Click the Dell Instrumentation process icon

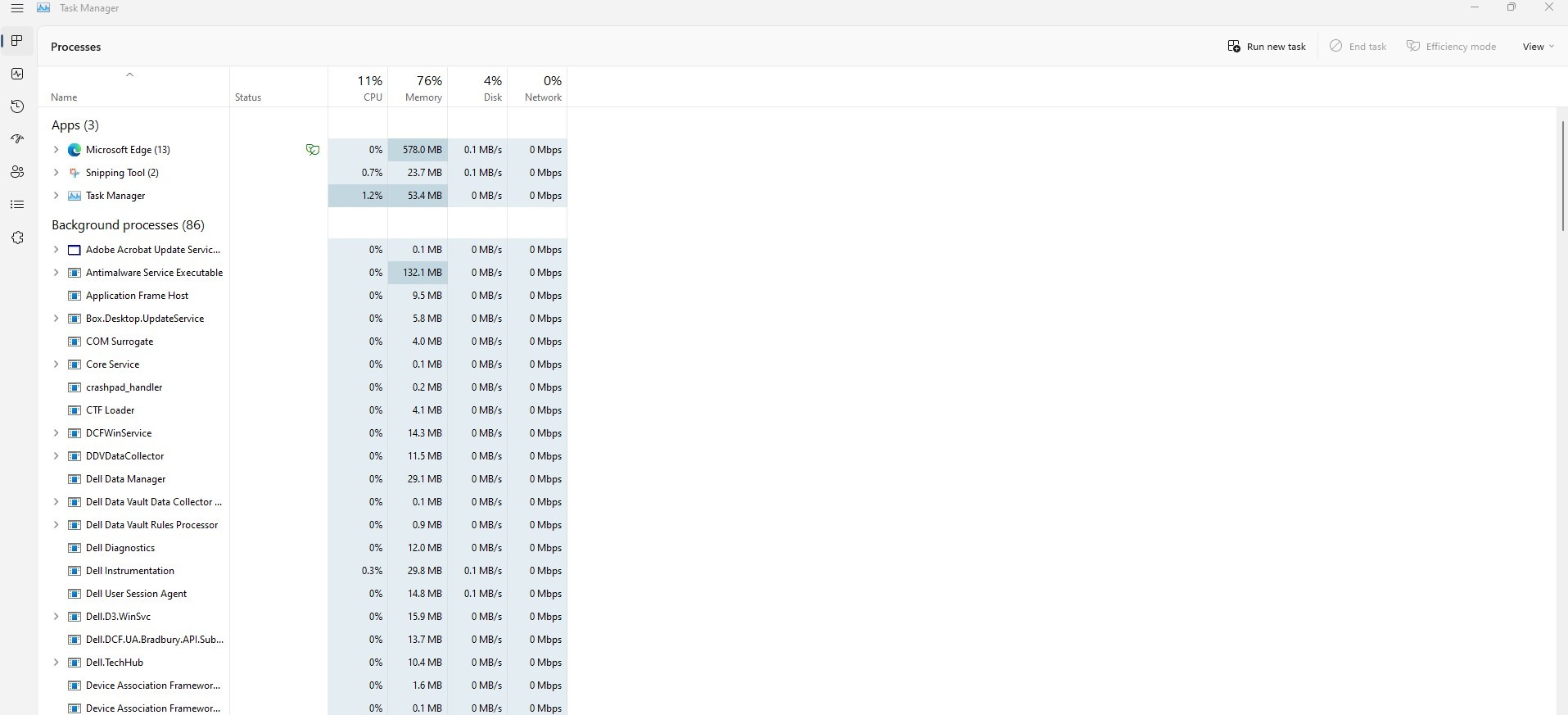point(75,571)
